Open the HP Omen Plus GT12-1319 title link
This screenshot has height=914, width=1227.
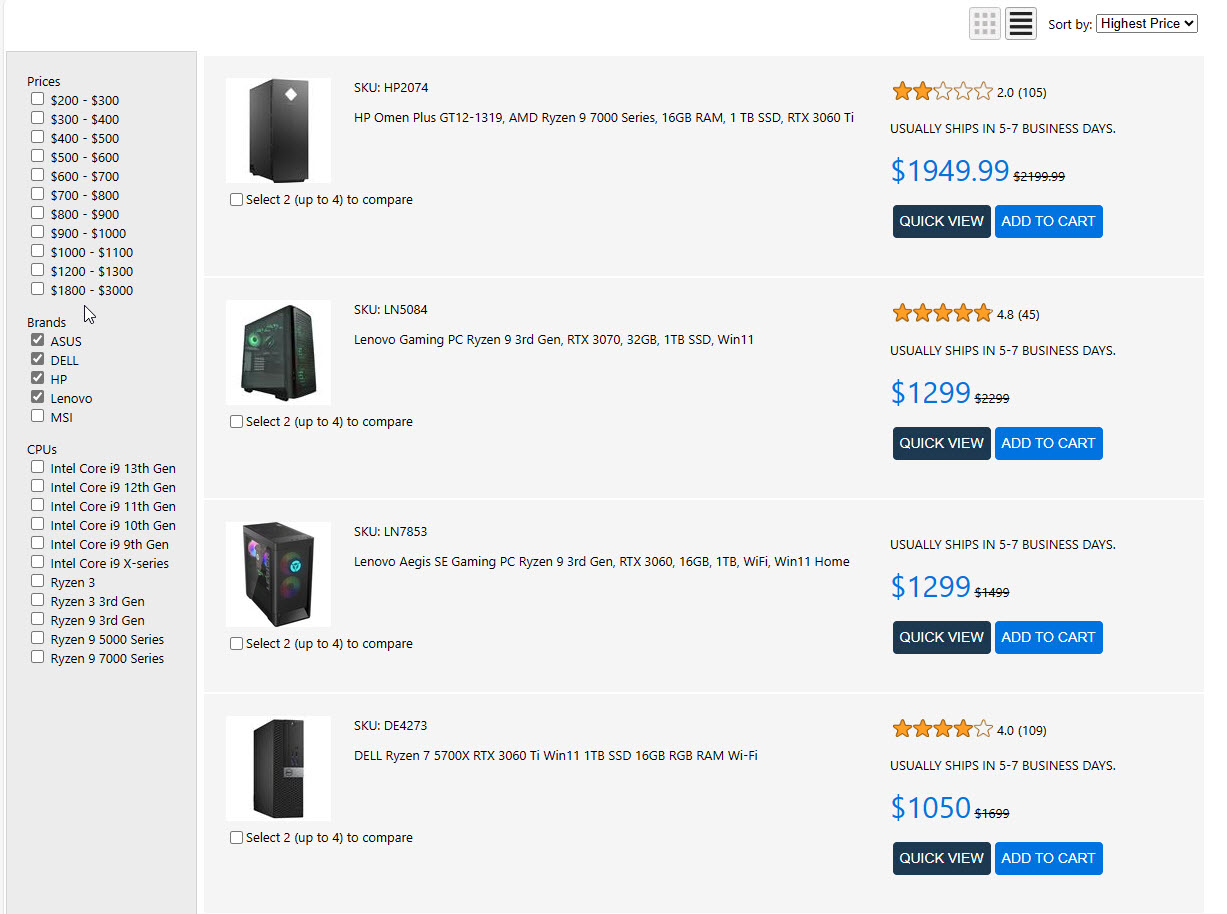(603, 118)
